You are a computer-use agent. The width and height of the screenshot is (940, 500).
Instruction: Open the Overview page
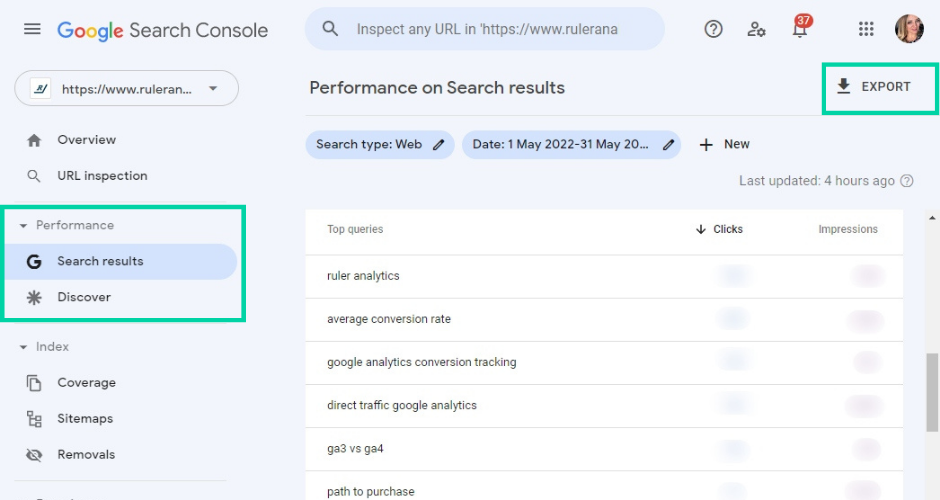click(86, 140)
